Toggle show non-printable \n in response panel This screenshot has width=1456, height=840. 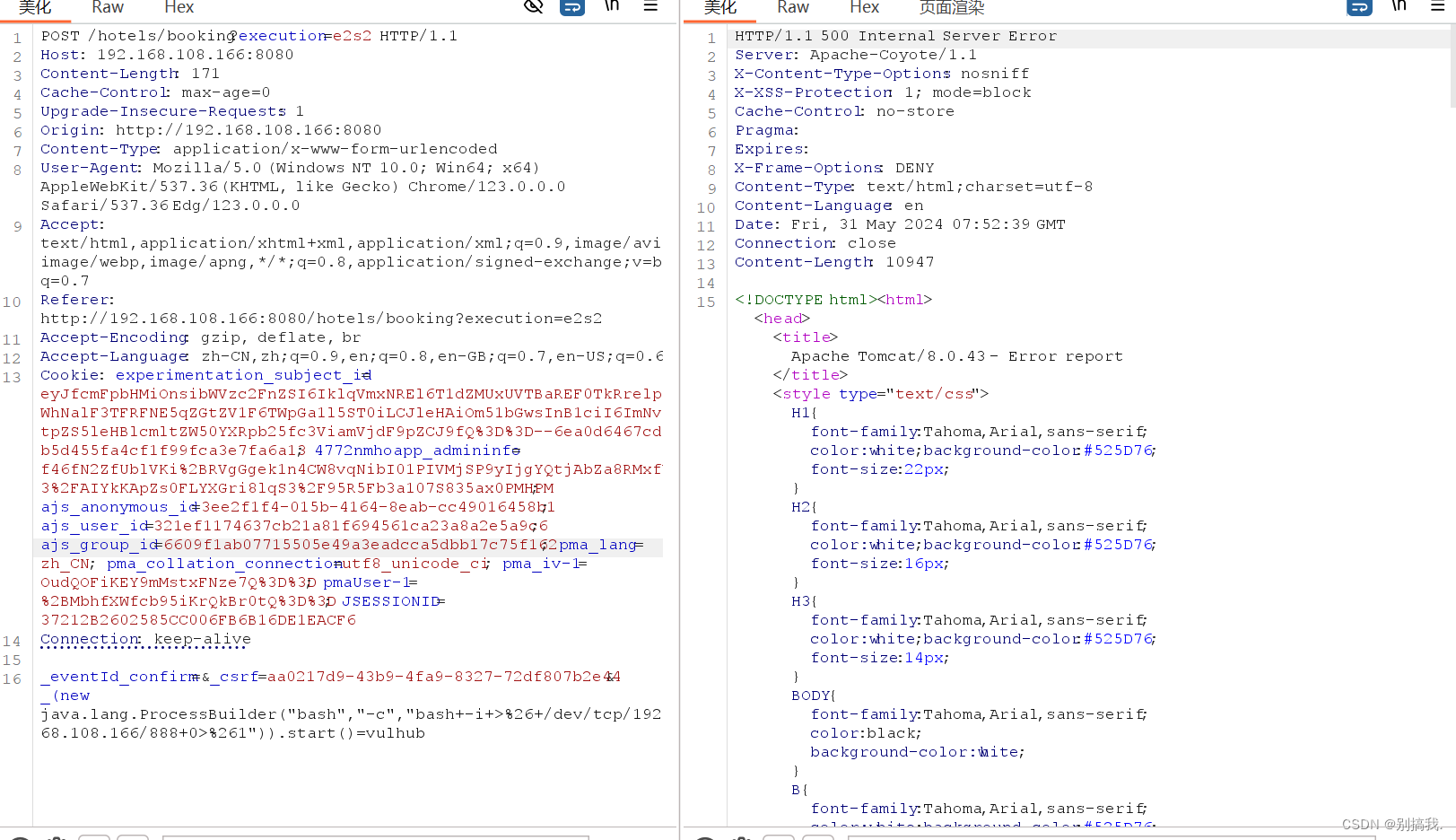pyautogui.click(x=1399, y=6)
